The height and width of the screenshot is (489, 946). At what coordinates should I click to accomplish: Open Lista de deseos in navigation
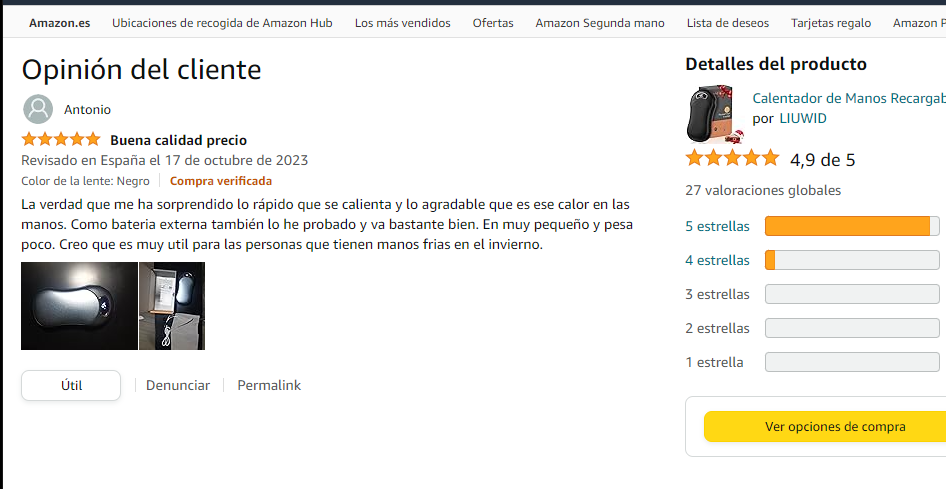point(728,23)
